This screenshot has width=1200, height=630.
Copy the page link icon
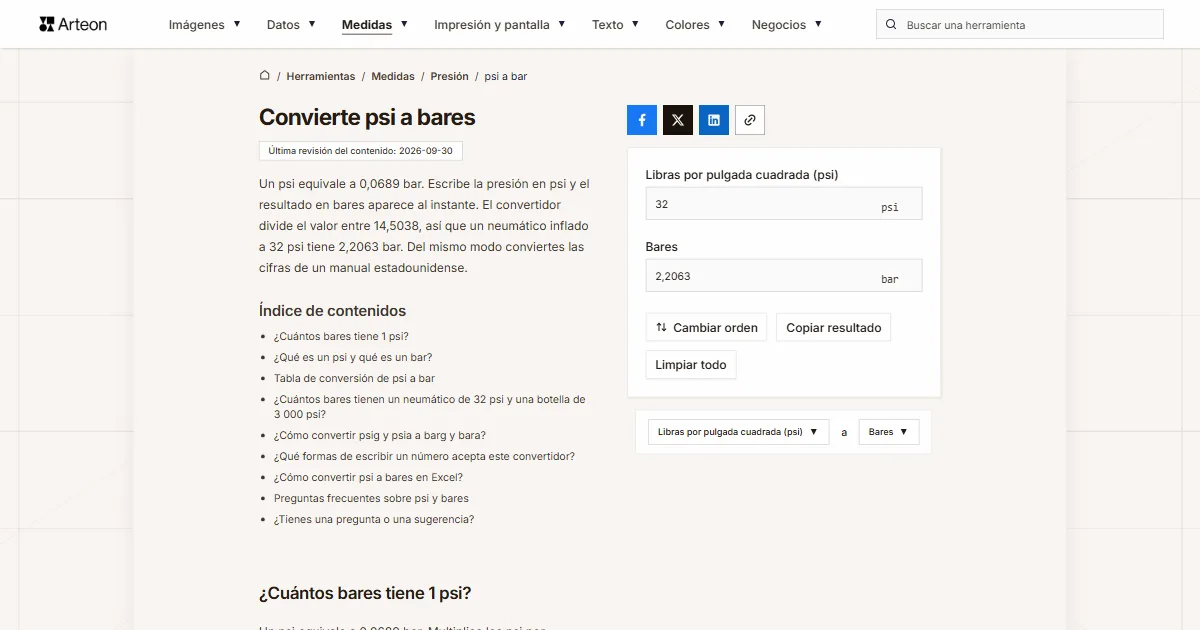coord(750,120)
